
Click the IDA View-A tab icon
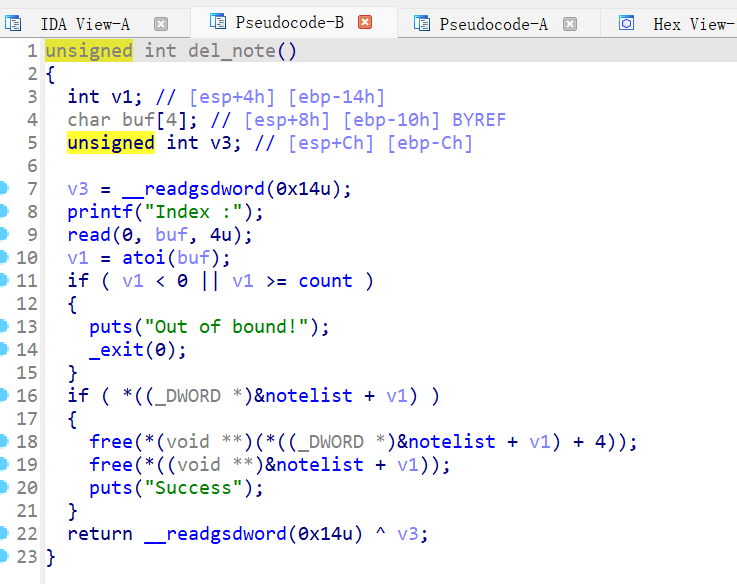click(19, 23)
